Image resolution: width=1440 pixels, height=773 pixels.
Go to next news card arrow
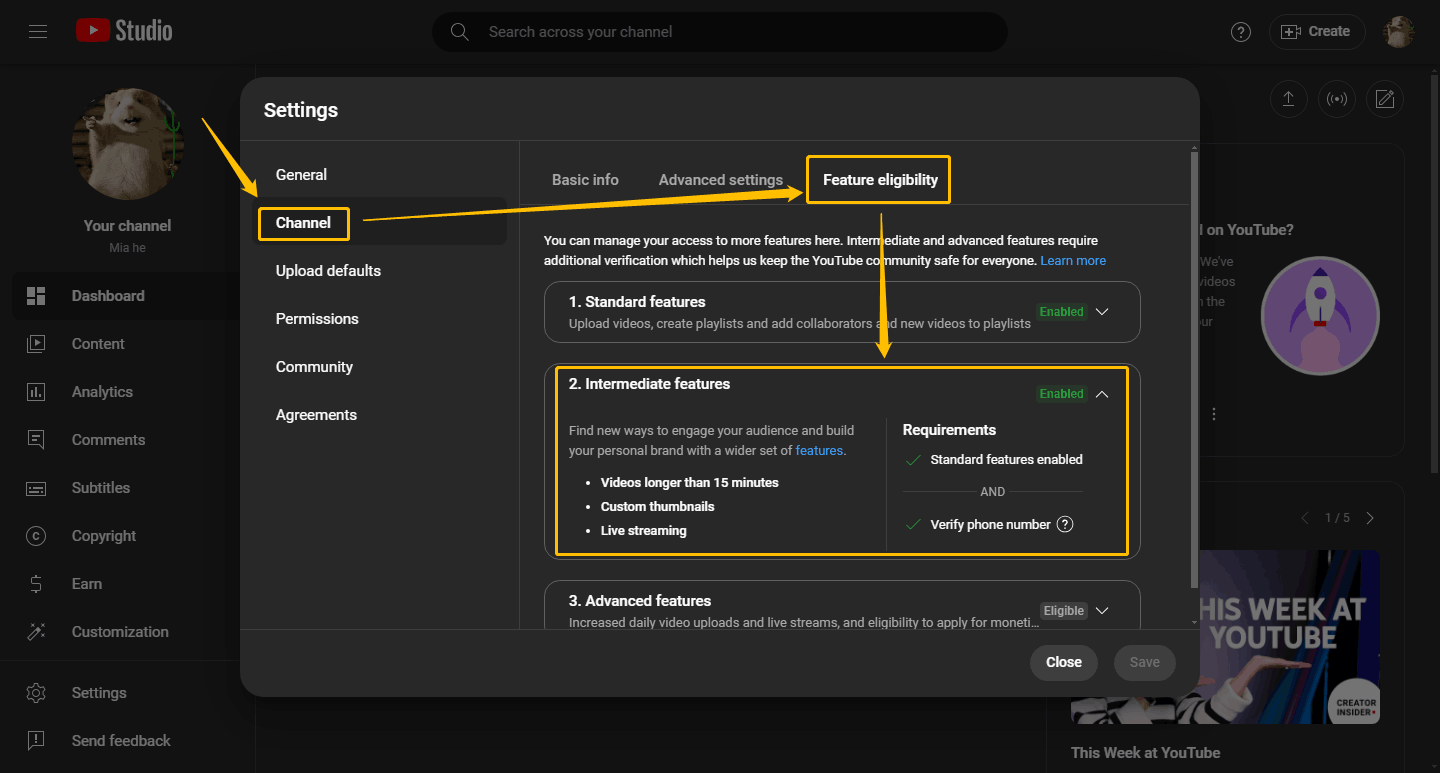pos(1370,518)
